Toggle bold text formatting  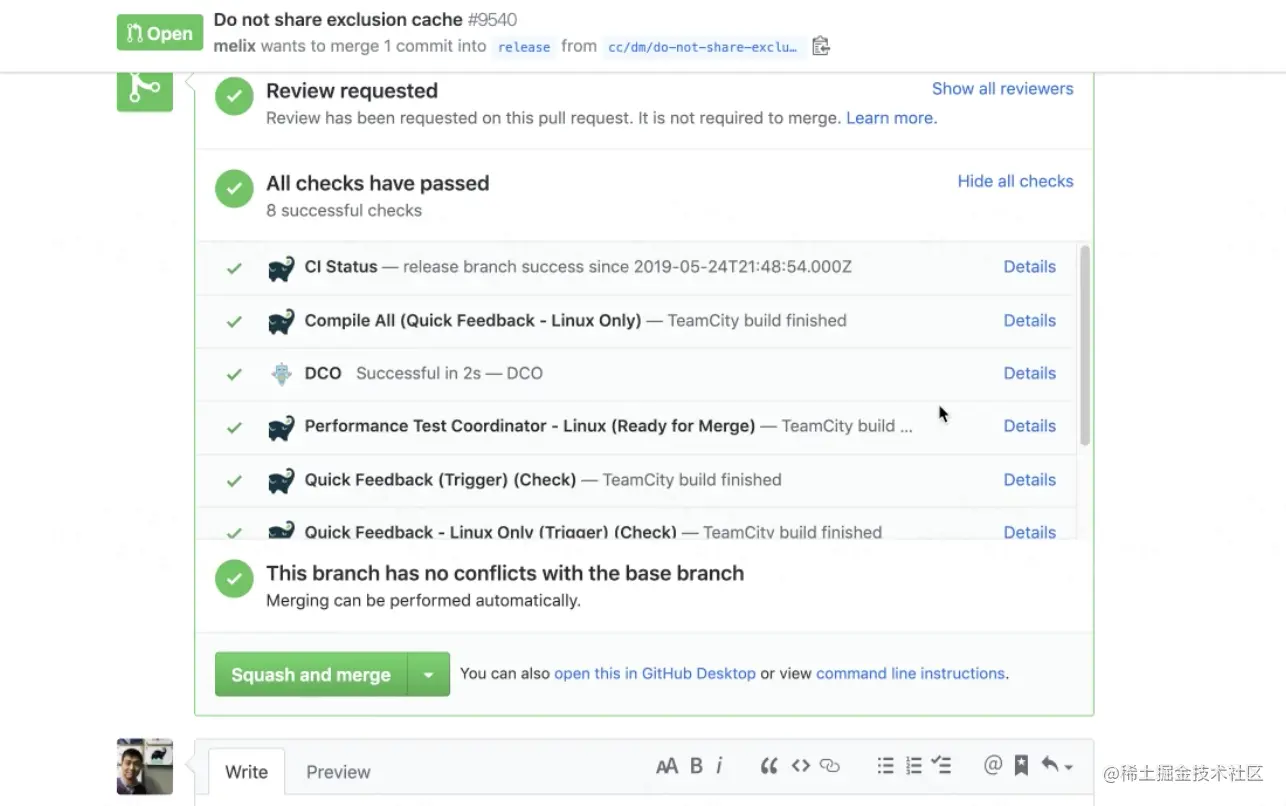click(x=696, y=766)
